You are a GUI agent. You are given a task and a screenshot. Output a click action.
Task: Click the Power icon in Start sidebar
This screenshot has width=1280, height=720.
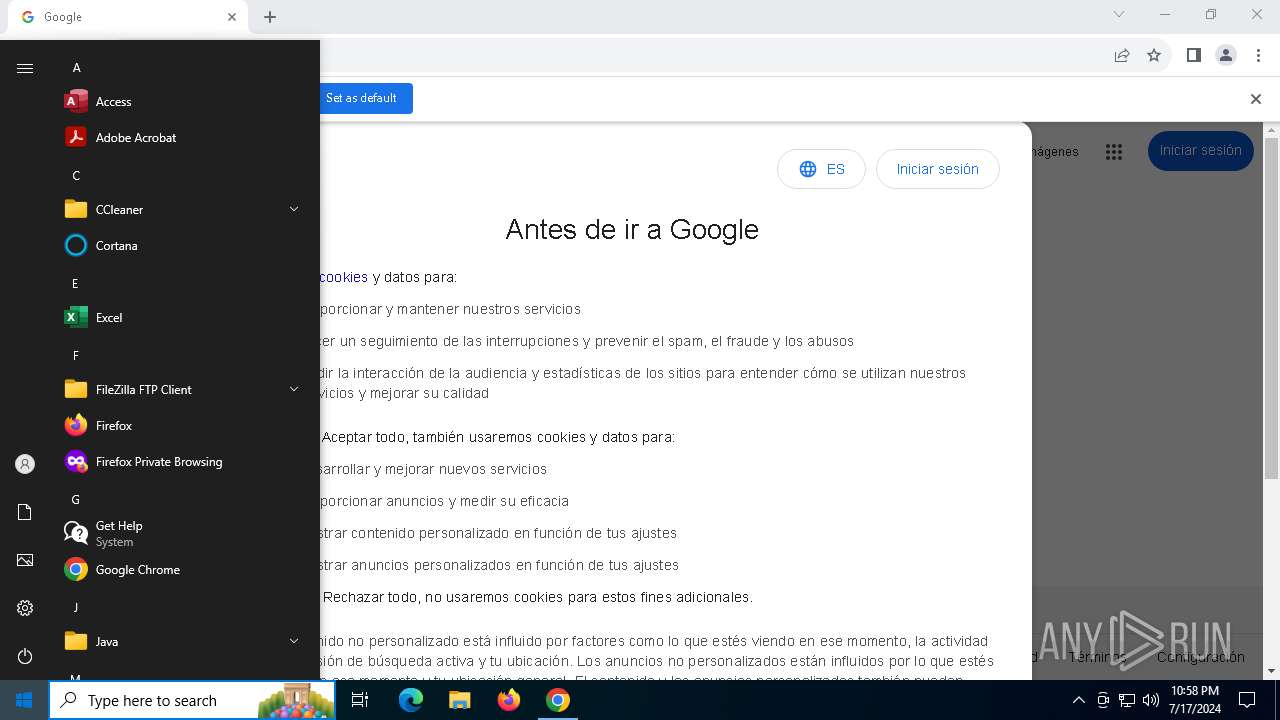pos(25,656)
